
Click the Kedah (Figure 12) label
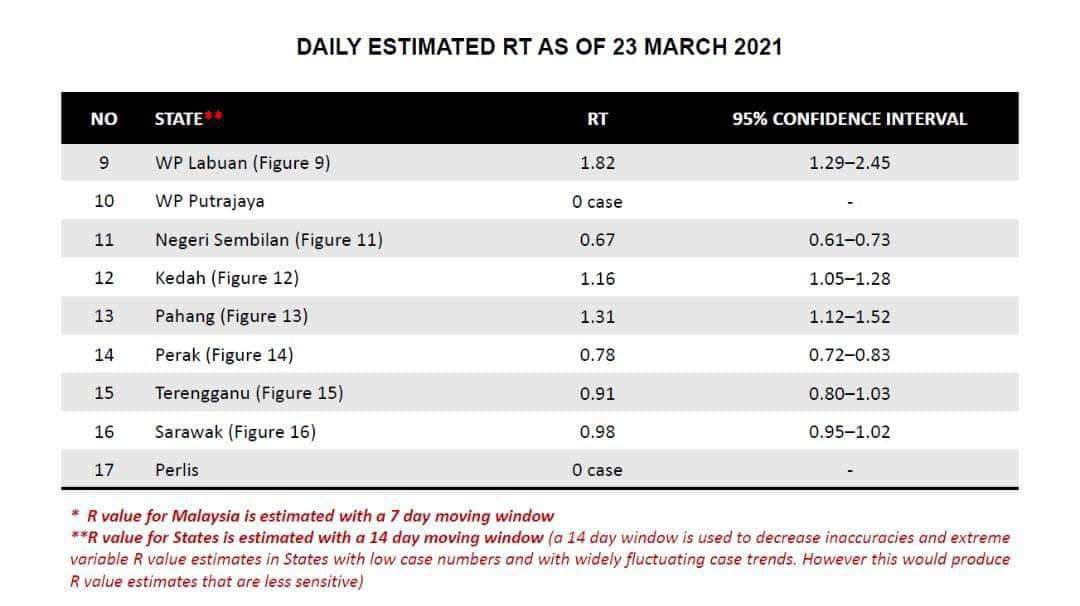pos(226,278)
